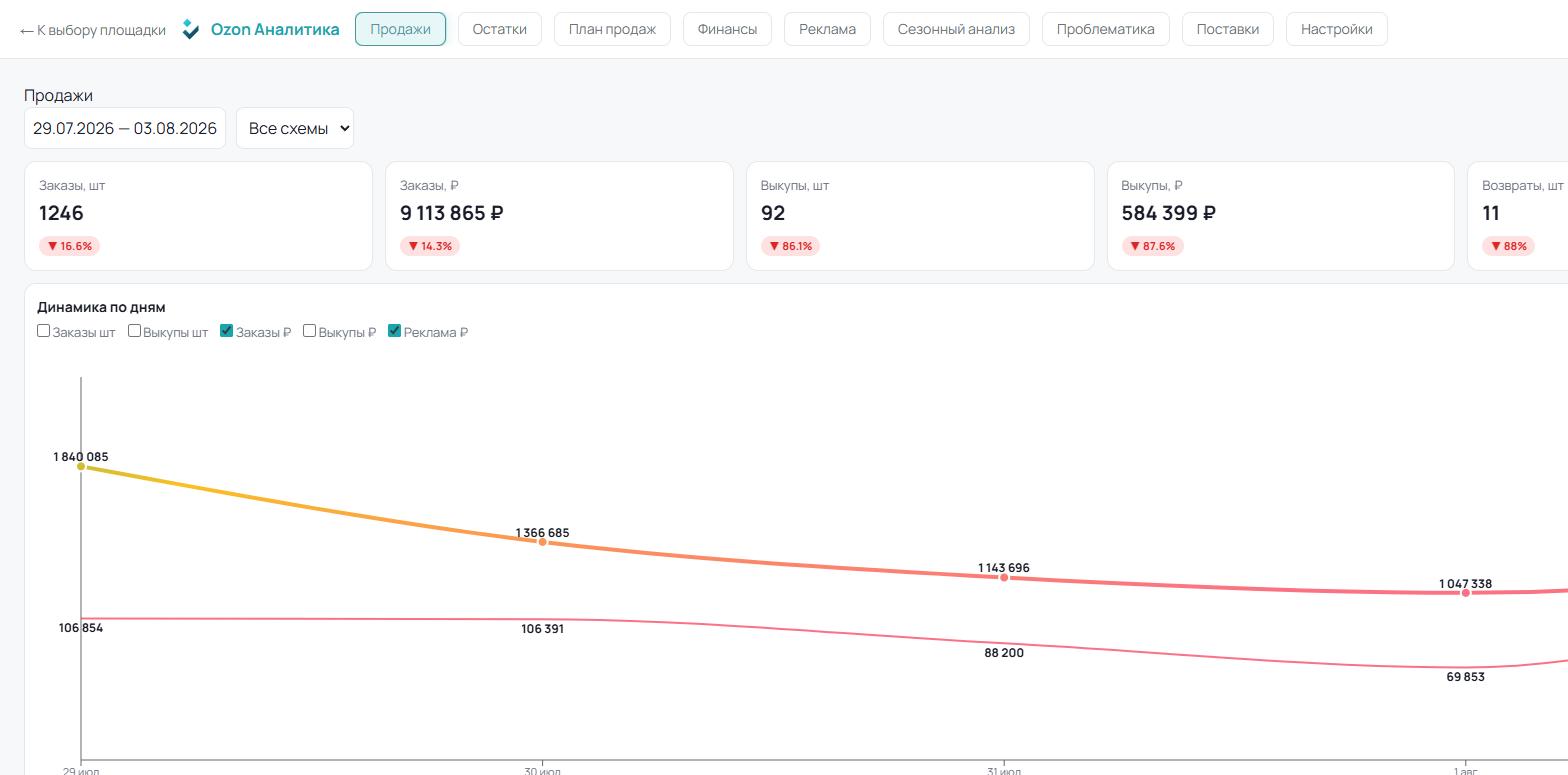The image size is (1568, 775).
Task: Enable the 'Выкупы шт' checkbox
Action: coord(134,331)
